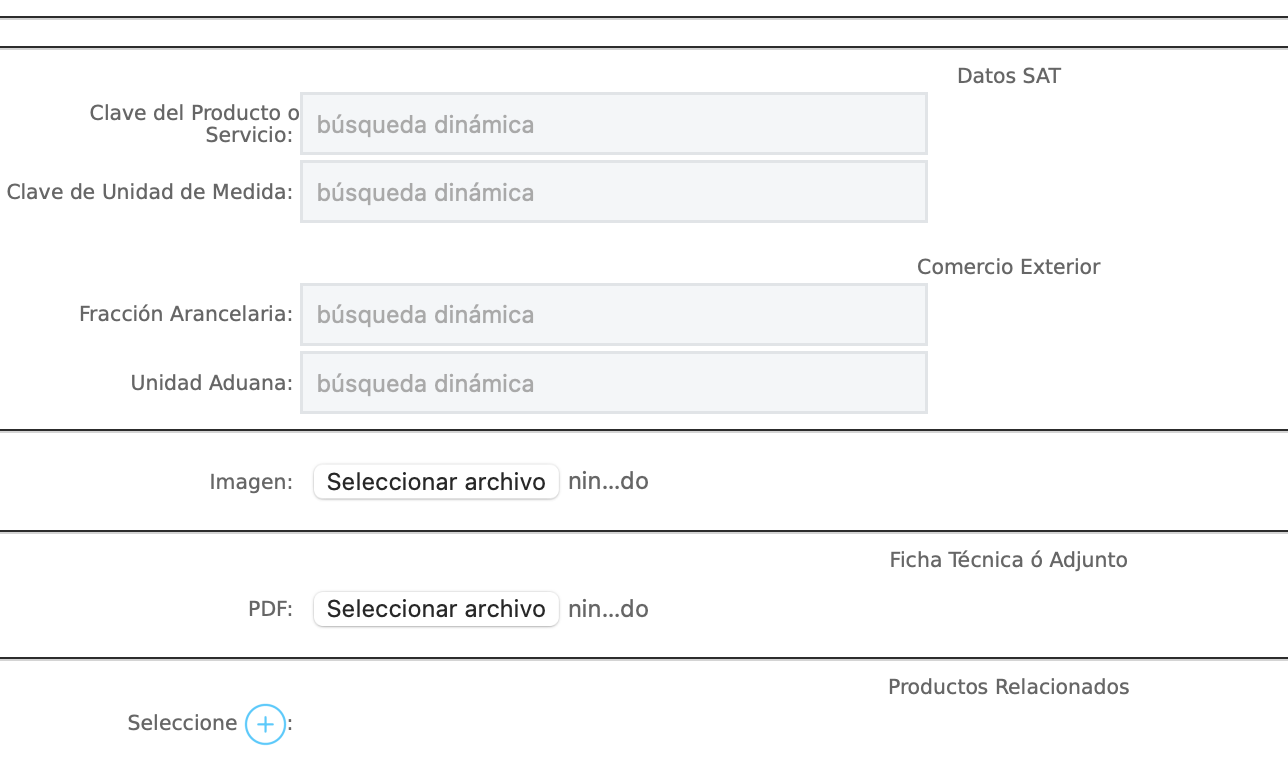Click the Clave de Unidad de Medida search field

[613, 192]
